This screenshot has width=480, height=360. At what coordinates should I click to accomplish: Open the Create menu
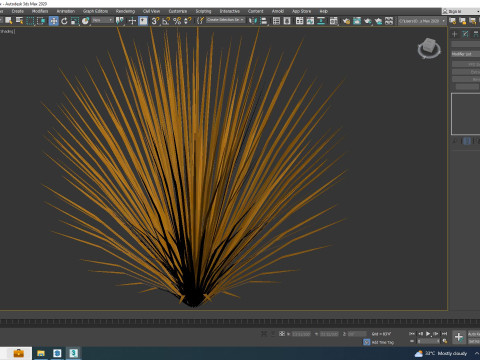tap(18, 11)
